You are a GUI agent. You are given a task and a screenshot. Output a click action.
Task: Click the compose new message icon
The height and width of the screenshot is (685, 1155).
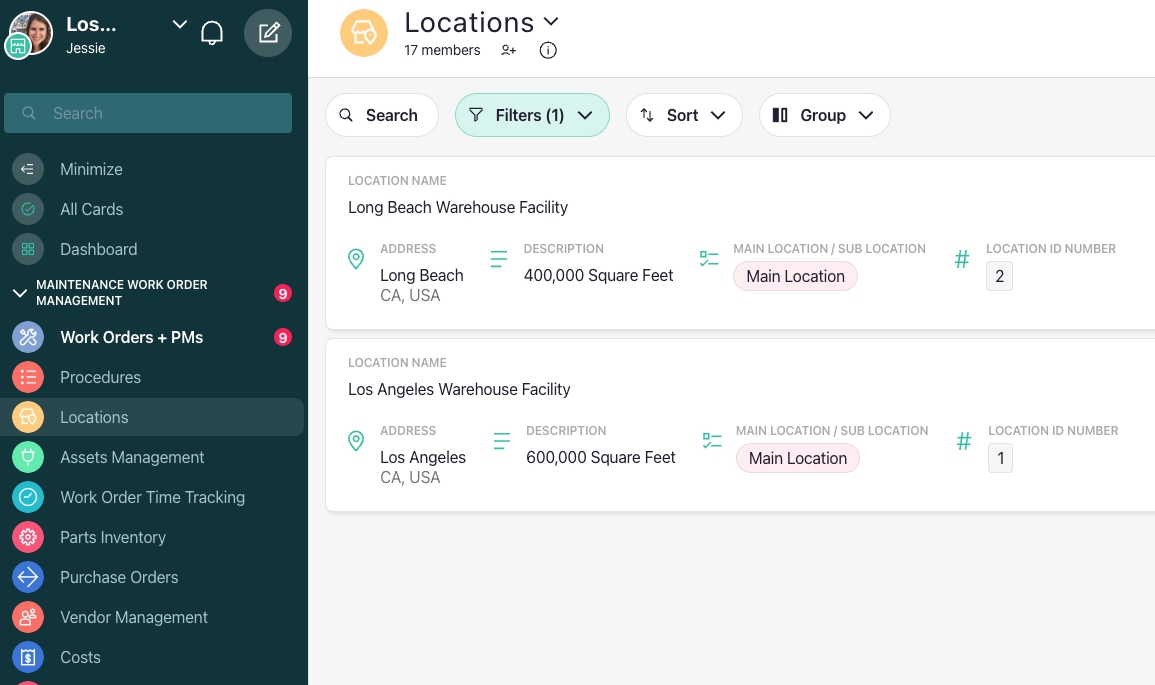click(x=268, y=31)
